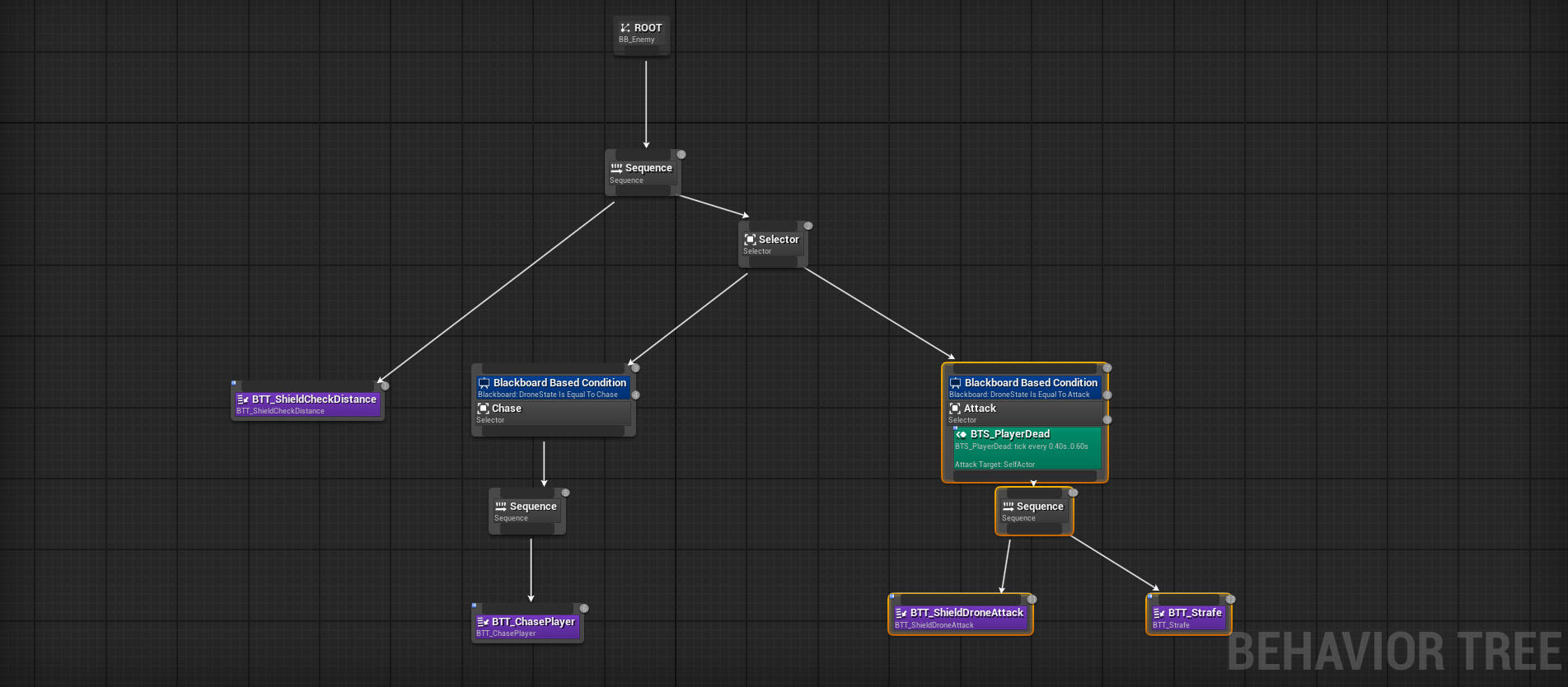
Task: Click the Chase selector icon
Action: click(x=484, y=409)
